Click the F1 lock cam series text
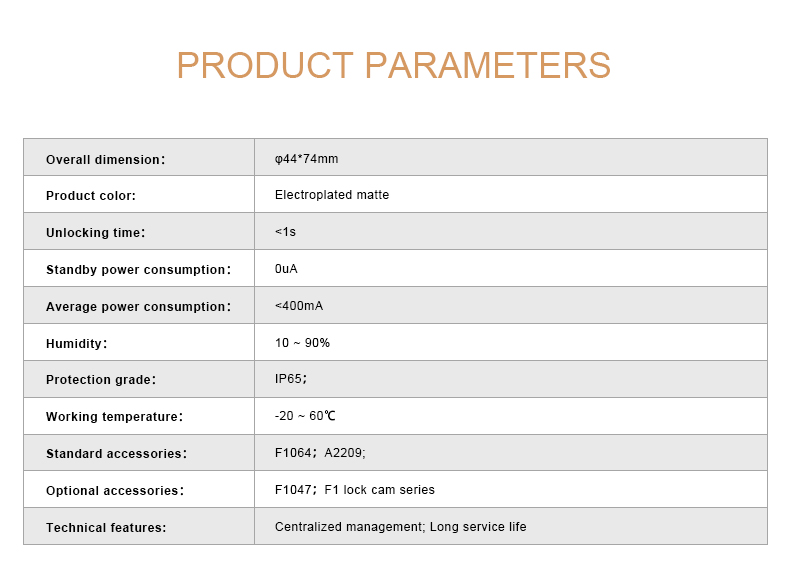Image resolution: width=790 pixels, height=565 pixels. pyautogui.click(x=379, y=489)
